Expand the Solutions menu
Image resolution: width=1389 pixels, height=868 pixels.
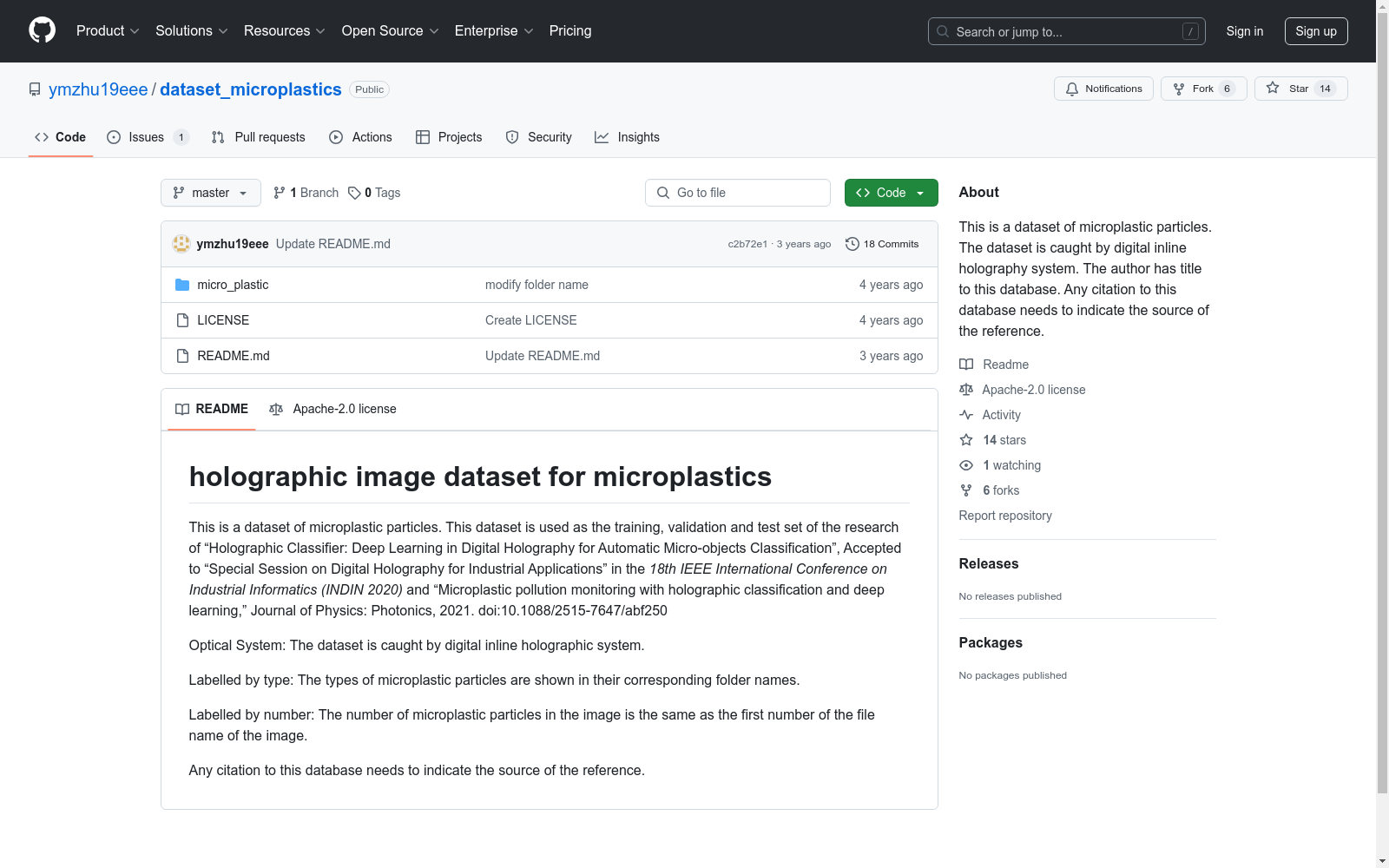[192, 30]
